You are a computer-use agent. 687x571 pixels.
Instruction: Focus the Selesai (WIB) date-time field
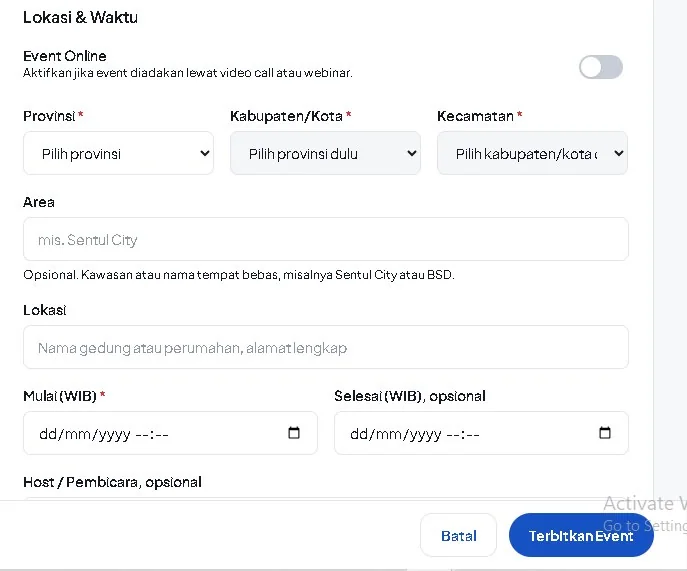[x=481, y=433]
